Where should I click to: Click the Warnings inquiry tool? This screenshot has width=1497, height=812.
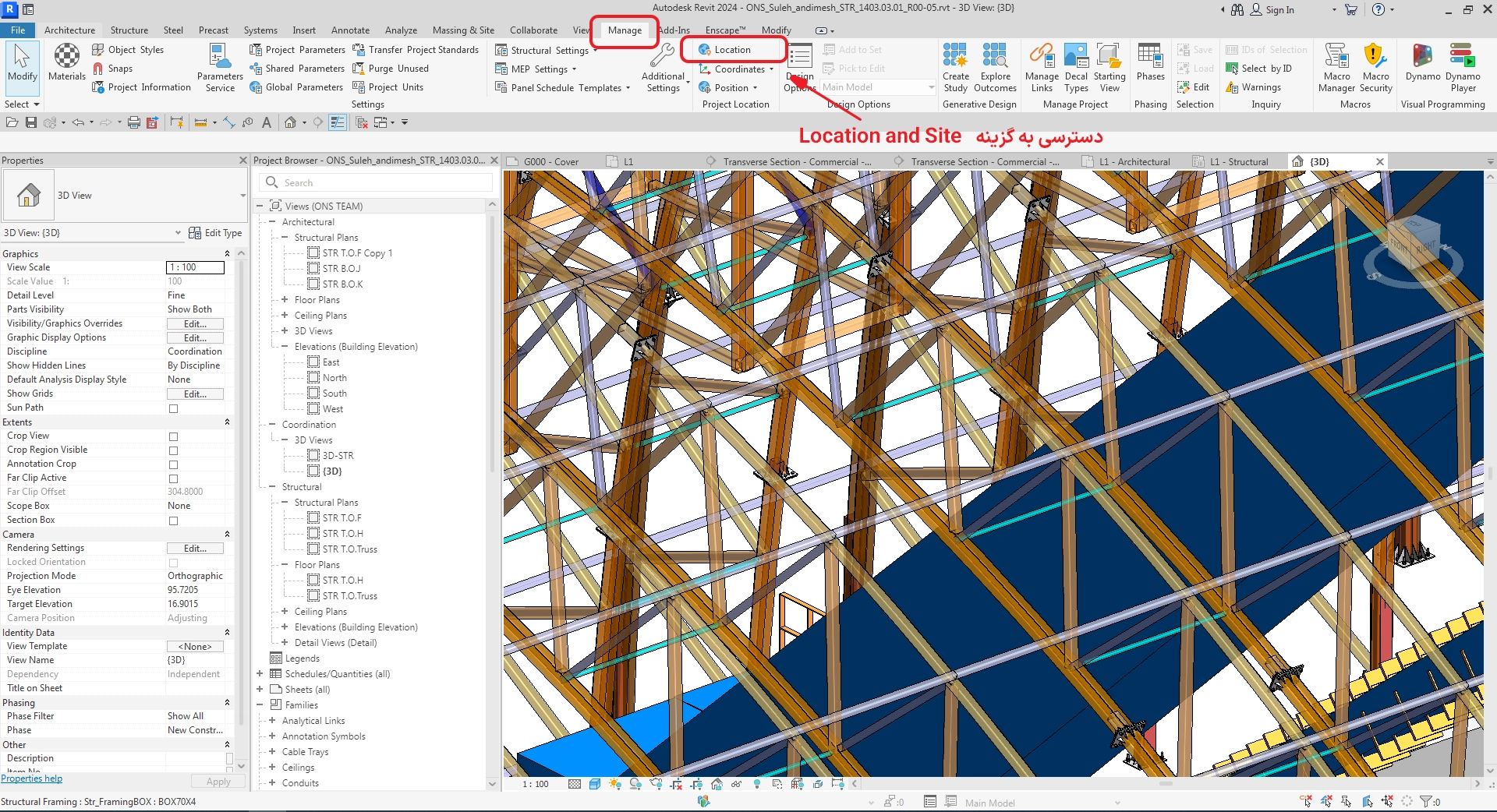[x=1254, y=87]
